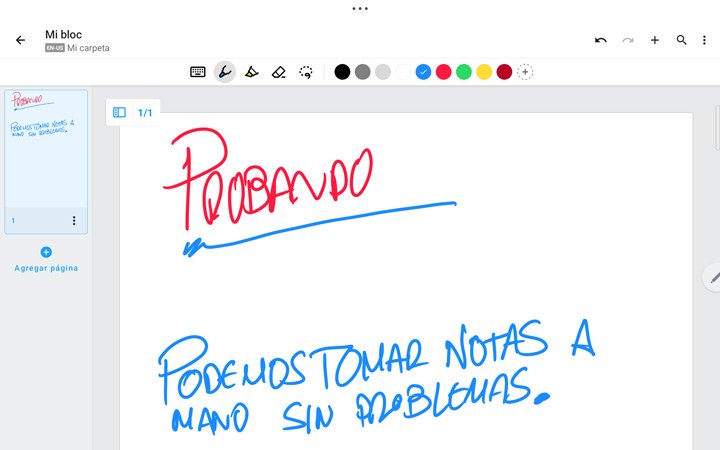Screen dimensions: 720x450
Task: Expand the floating pen panel at right edge
Action: click(712, 277)
